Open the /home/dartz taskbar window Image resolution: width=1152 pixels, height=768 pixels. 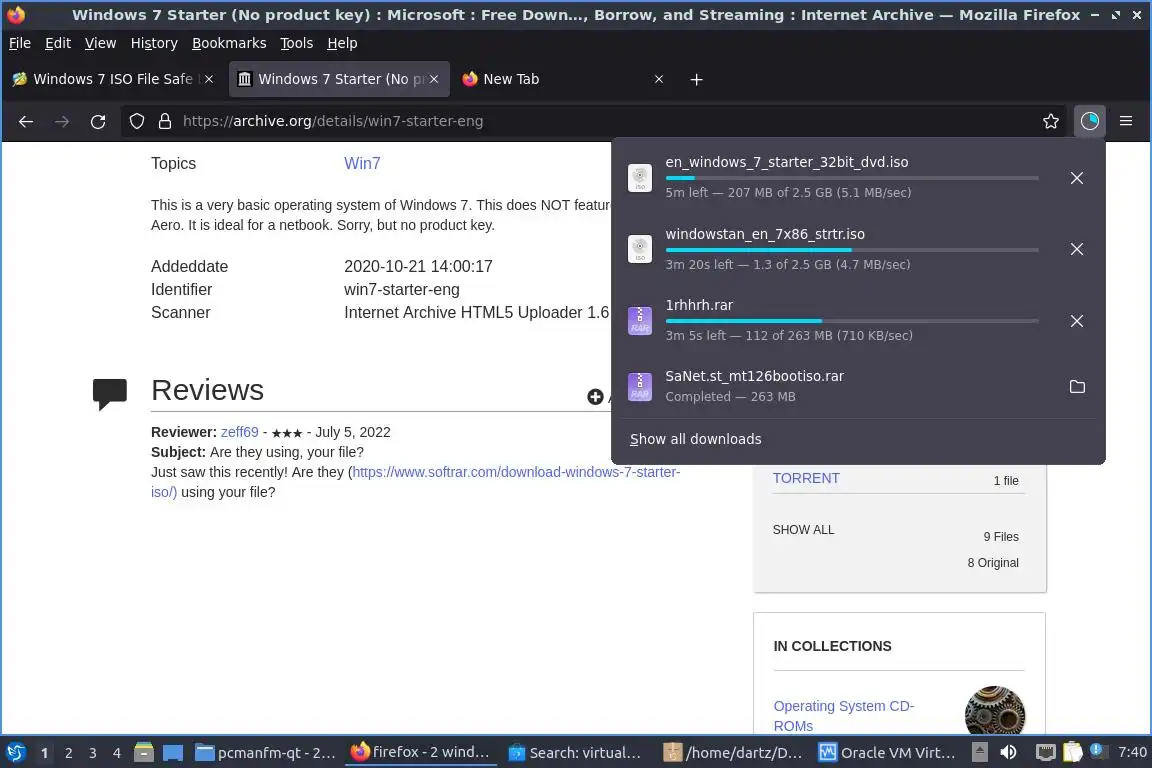point(733,753)
